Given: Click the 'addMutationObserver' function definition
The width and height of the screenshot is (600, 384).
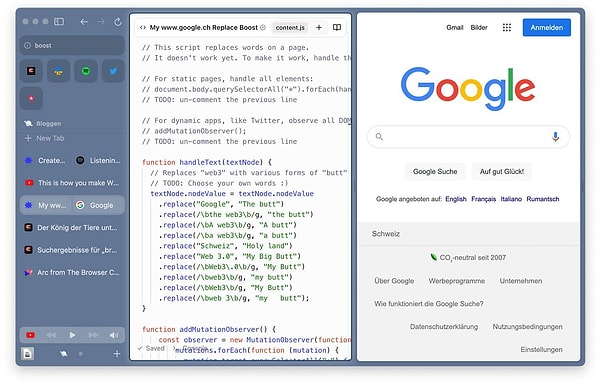Looking at the screenshot, I should (x=219, y=329).
